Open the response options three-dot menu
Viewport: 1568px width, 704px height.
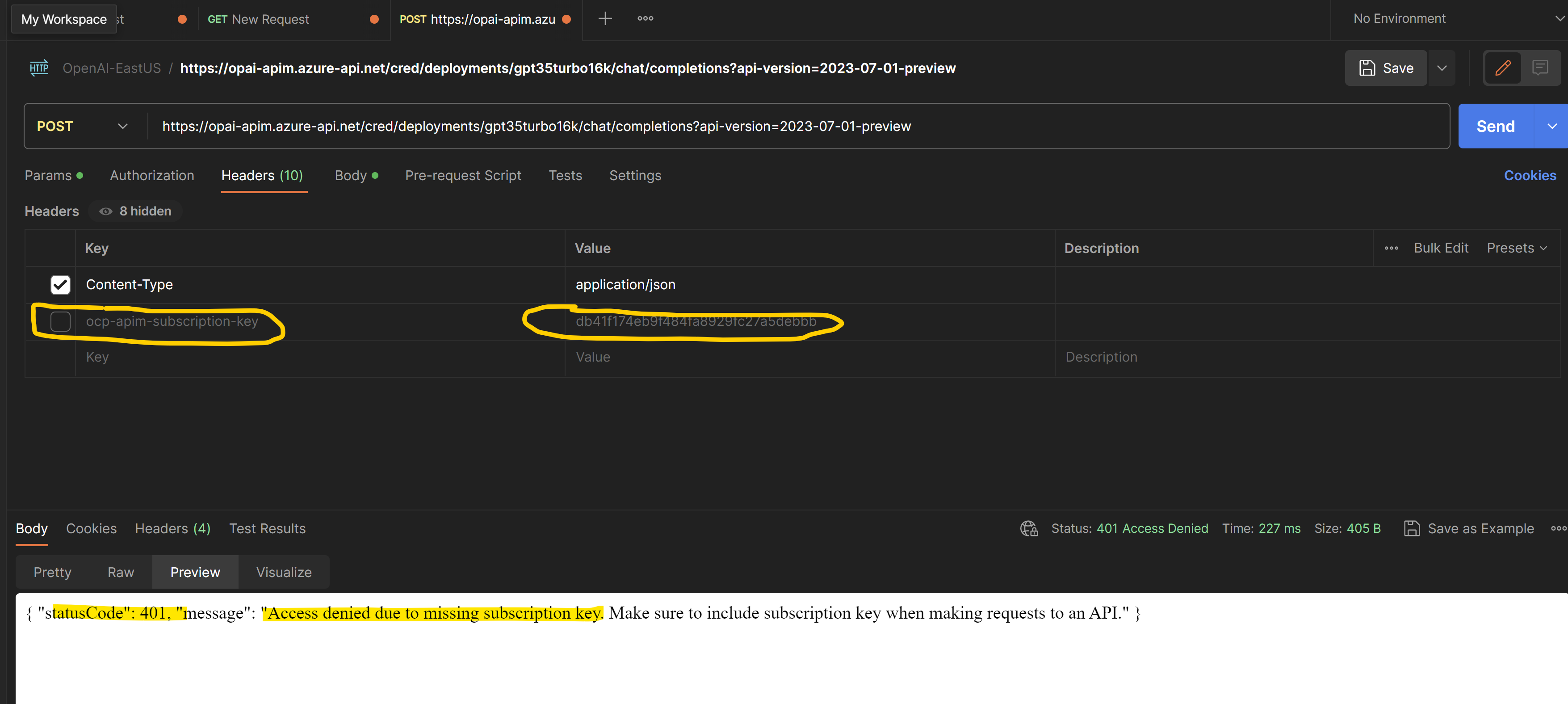tap(1558, 529)
